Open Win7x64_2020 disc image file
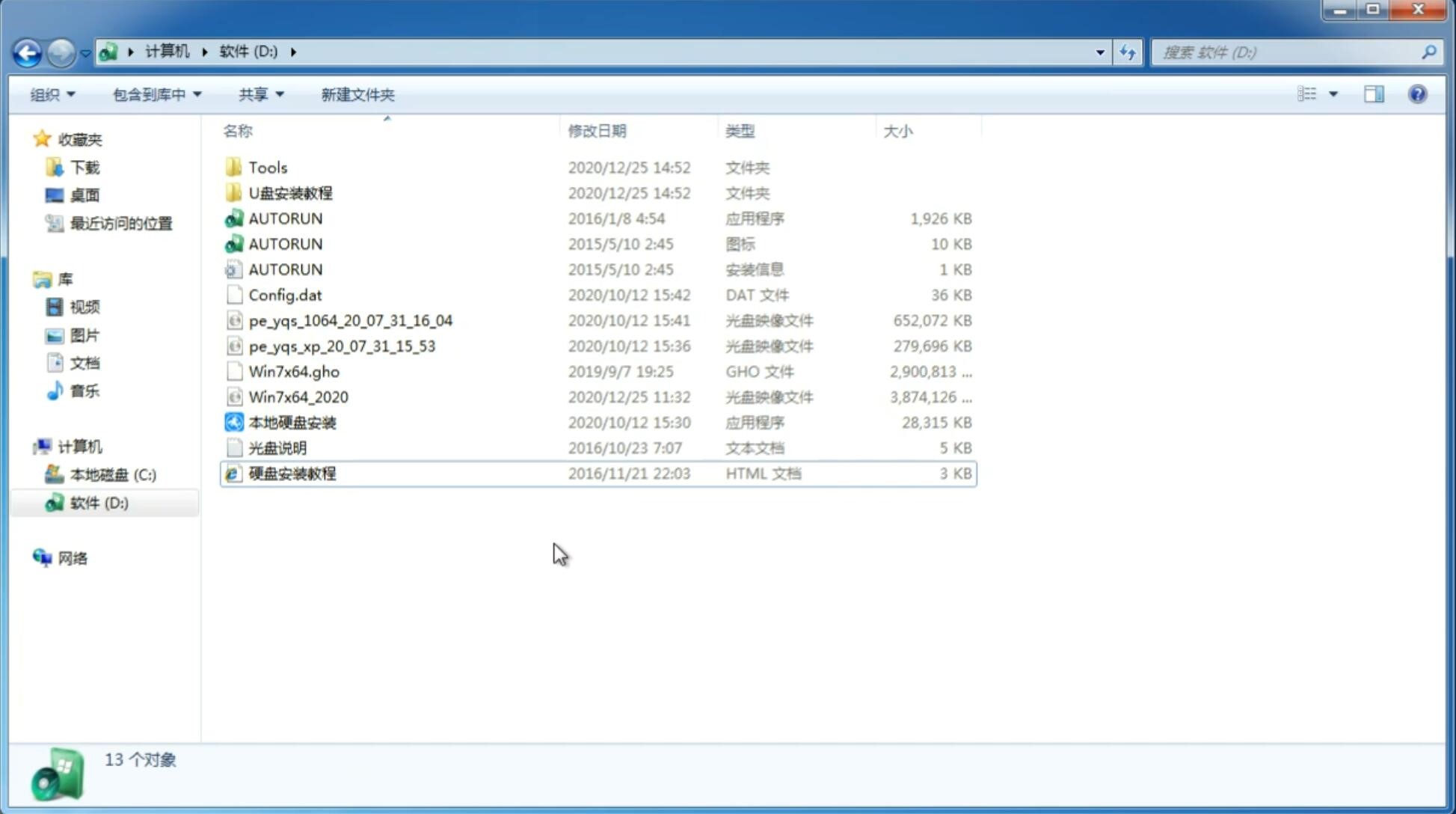 pyautogui.click(x=297, y=397)
